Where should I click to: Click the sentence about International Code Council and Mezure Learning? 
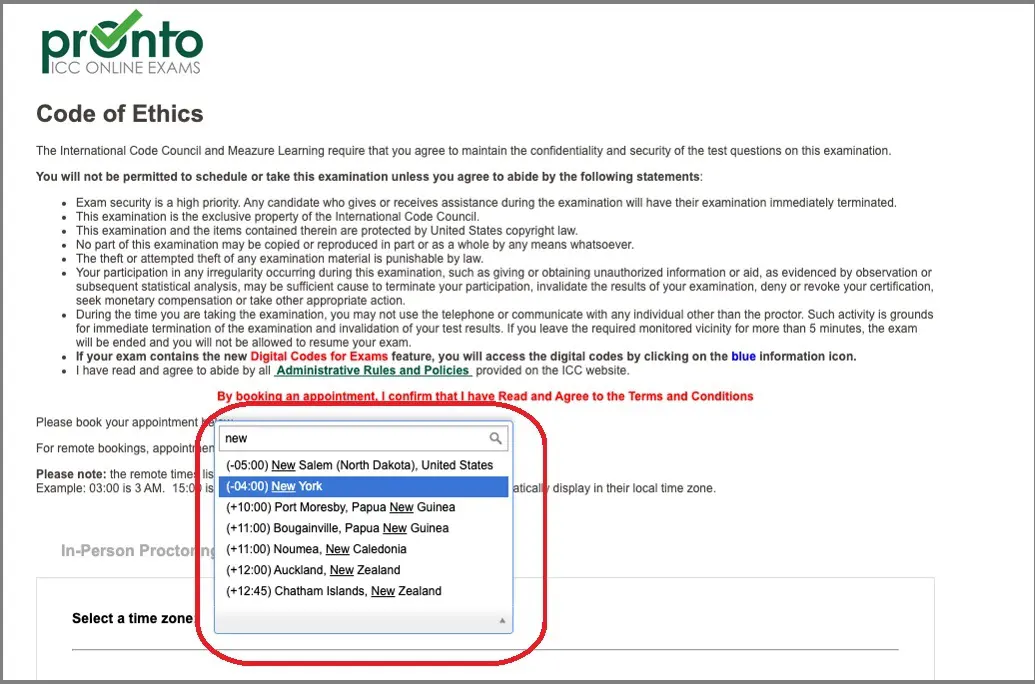(463, 151)
